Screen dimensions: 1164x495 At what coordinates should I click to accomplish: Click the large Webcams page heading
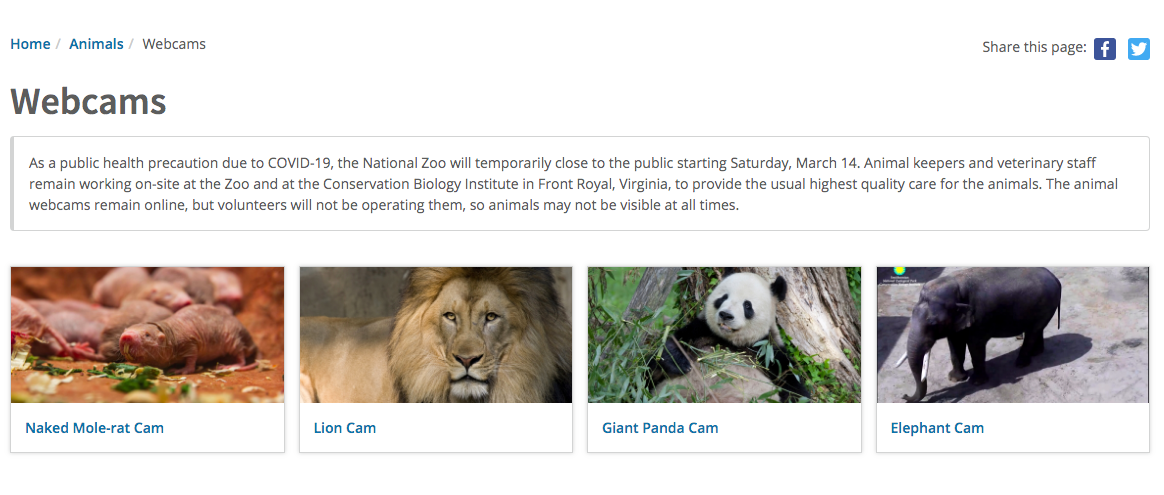point(88,102)
